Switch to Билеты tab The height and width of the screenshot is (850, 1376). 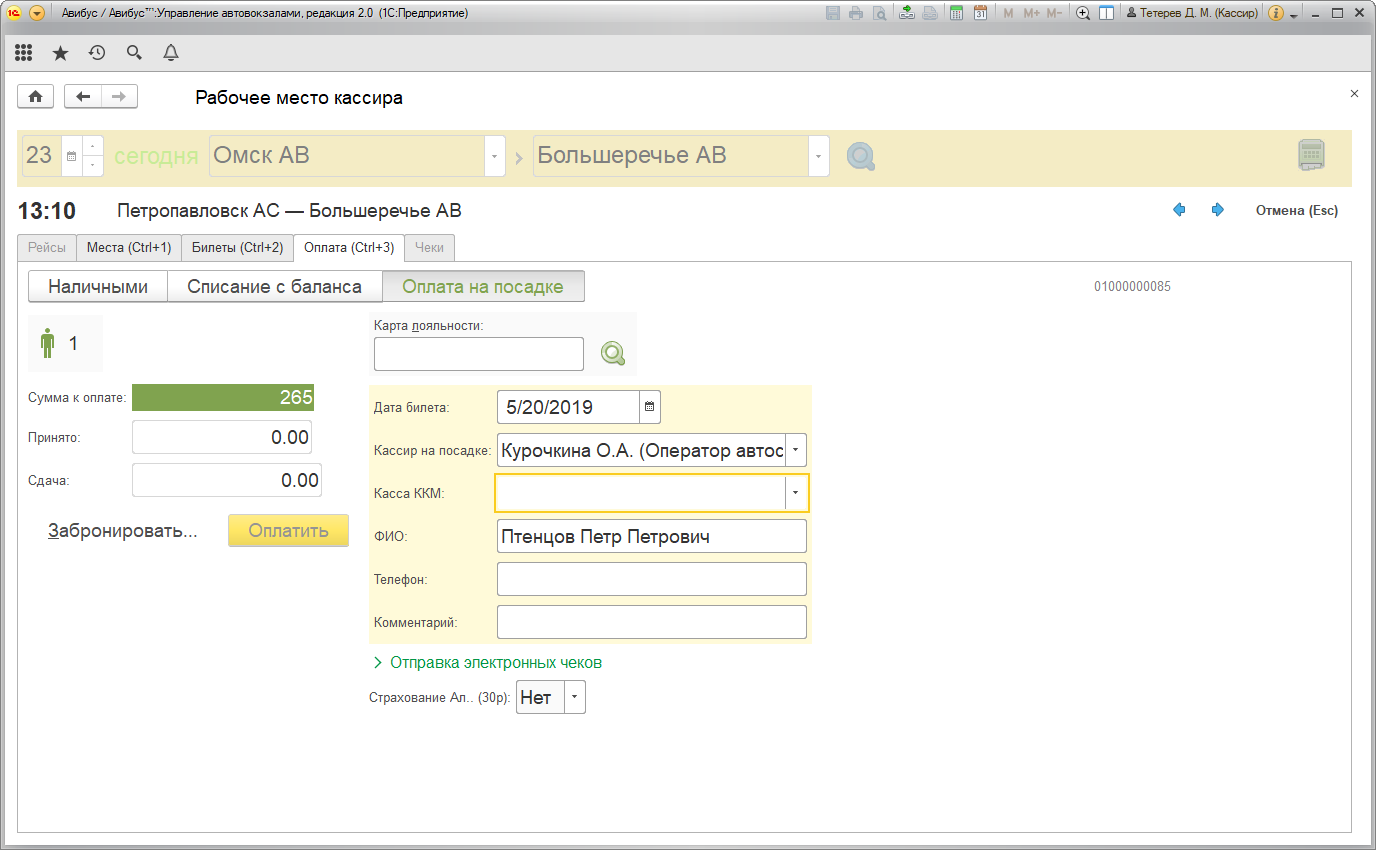point(237,247)
